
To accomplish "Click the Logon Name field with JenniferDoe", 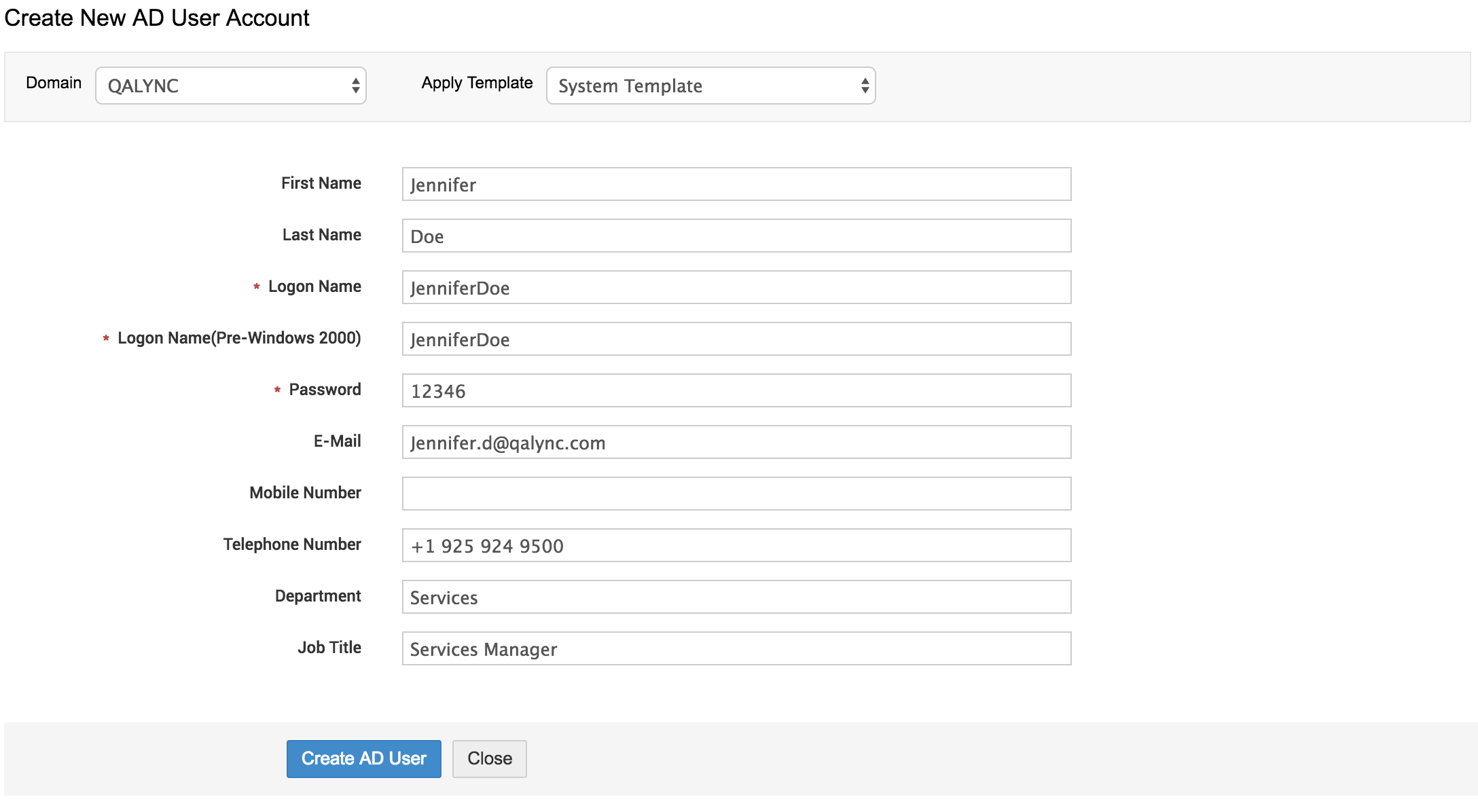I will point(736,287).
